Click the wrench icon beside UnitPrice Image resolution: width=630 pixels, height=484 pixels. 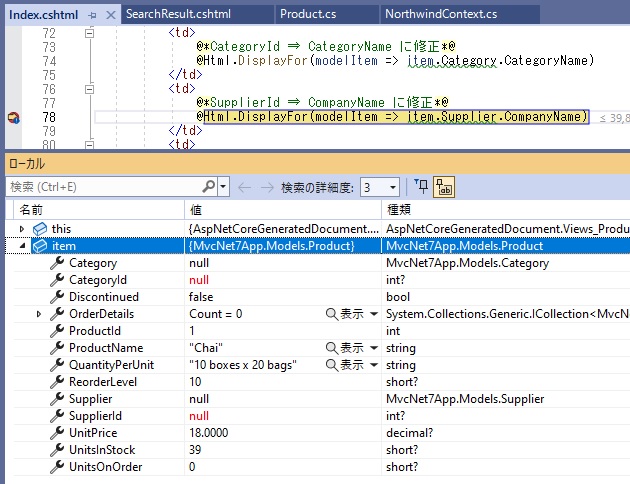tap(57, 432)
